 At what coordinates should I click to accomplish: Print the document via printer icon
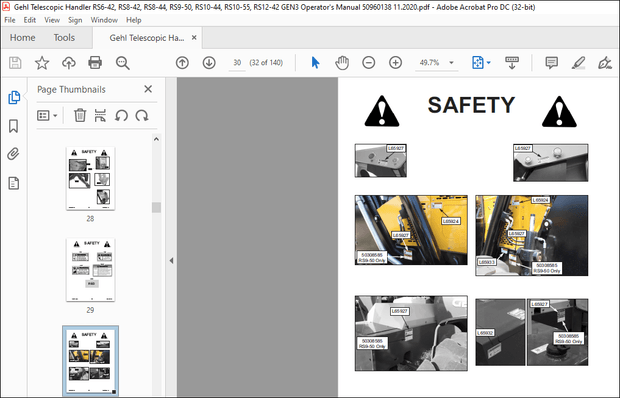coord(95,63)
